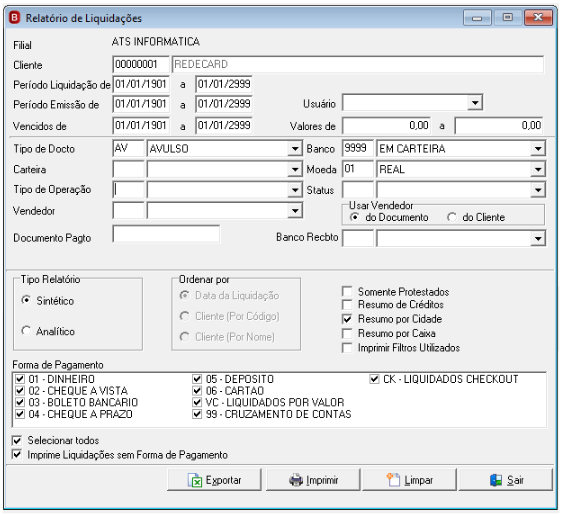Open the Banco EM CARTEIRA dropdown
This screenshot has height=514, width=561.
538,148
